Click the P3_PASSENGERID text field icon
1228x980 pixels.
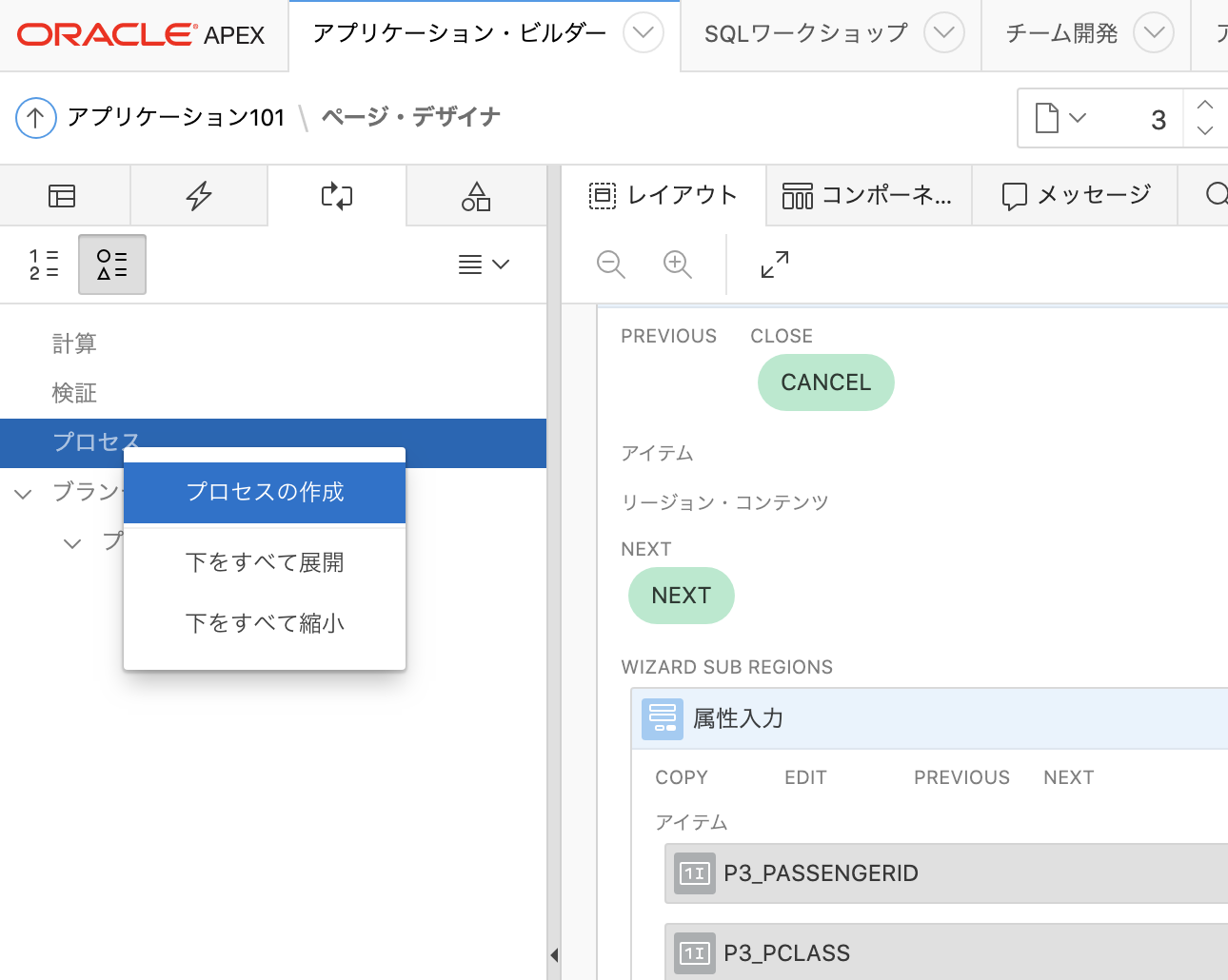click(695, 873)
